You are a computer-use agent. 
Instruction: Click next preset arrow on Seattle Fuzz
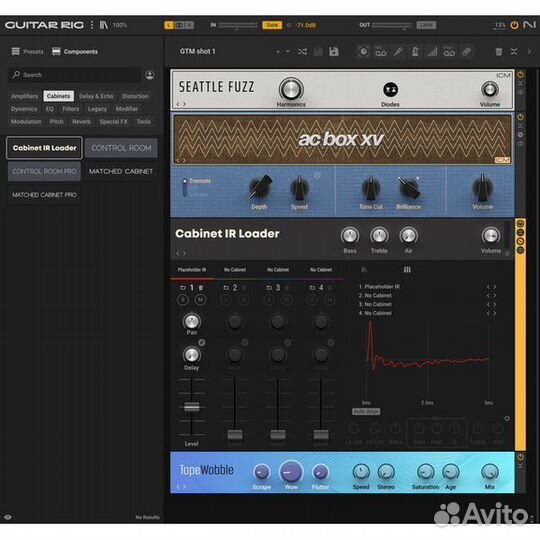point(185,104)
